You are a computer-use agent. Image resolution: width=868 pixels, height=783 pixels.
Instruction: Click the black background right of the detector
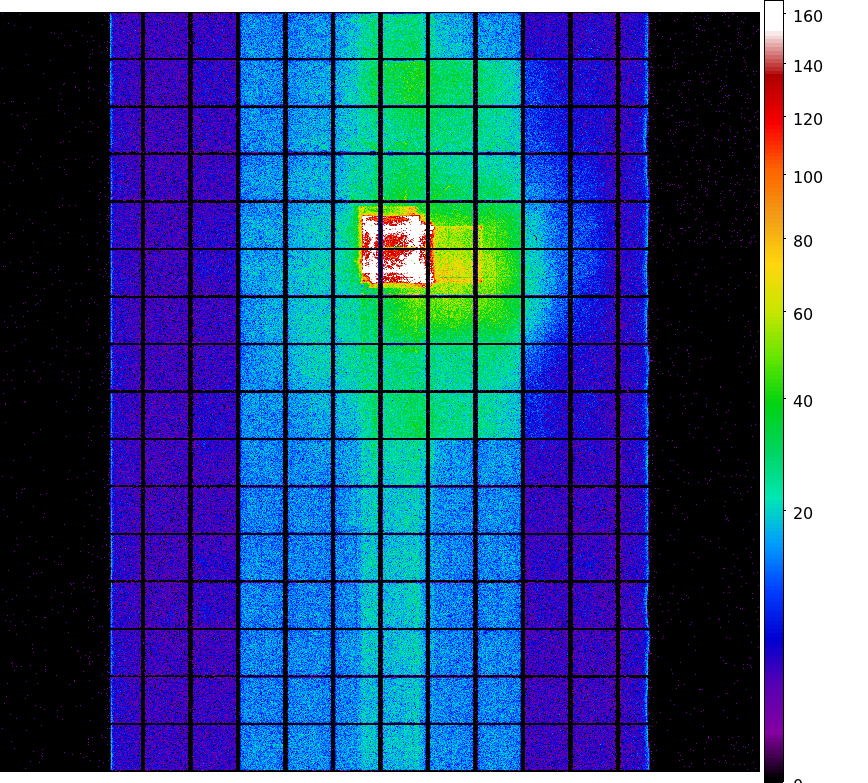point(705,400)
